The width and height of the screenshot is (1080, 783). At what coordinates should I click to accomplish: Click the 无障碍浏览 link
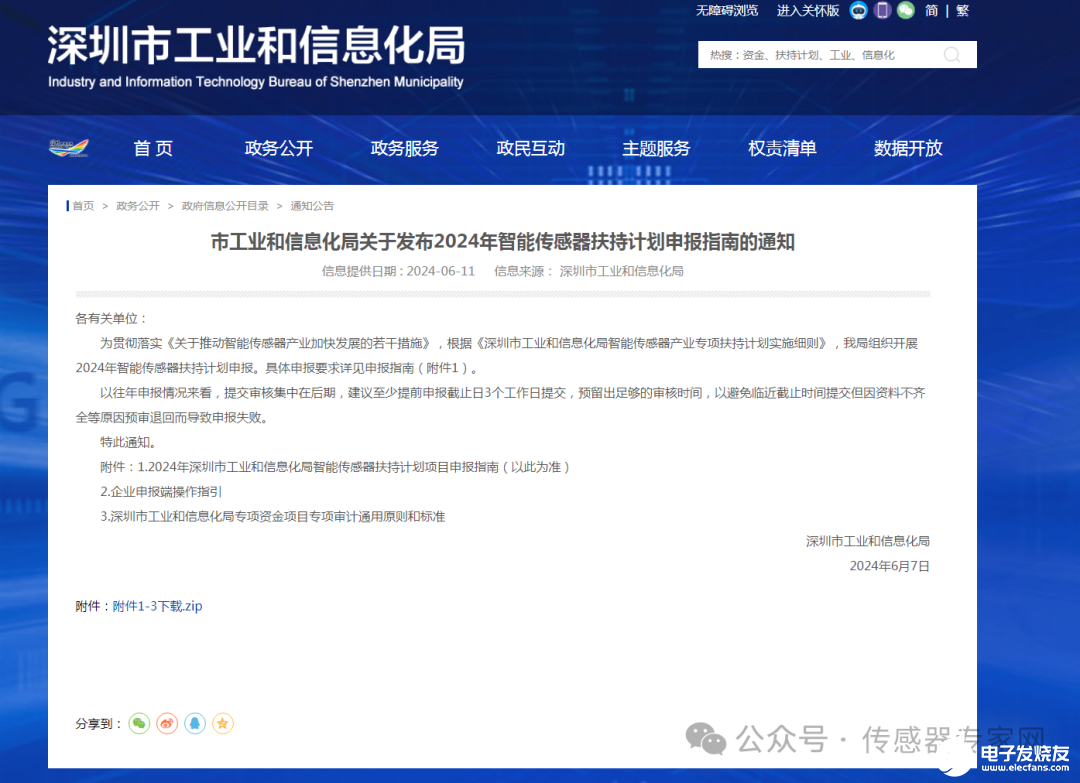point(727,10)
